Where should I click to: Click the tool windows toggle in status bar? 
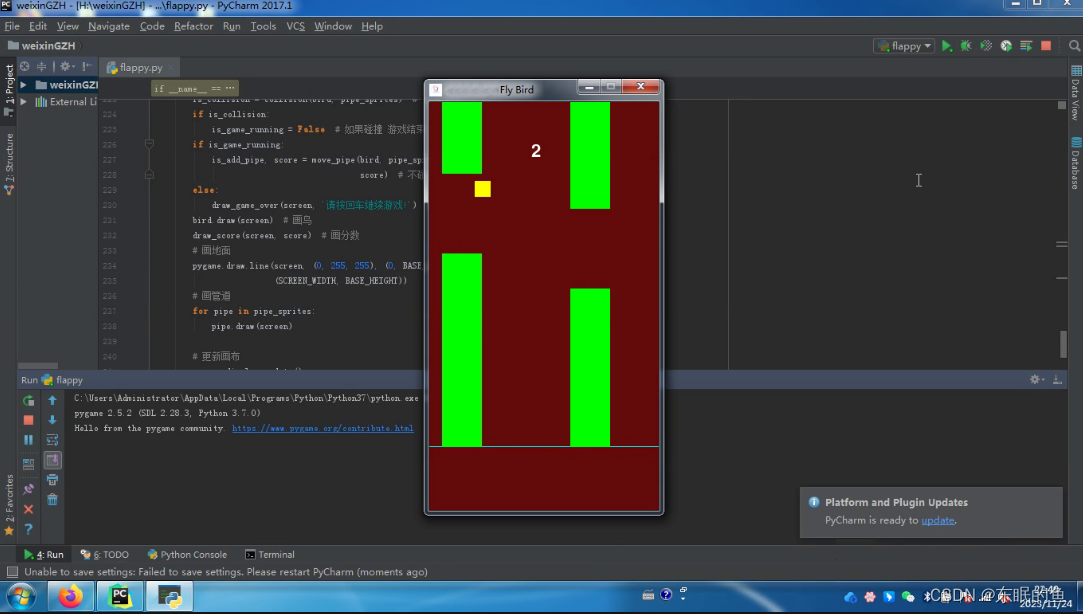pos(12,572)
